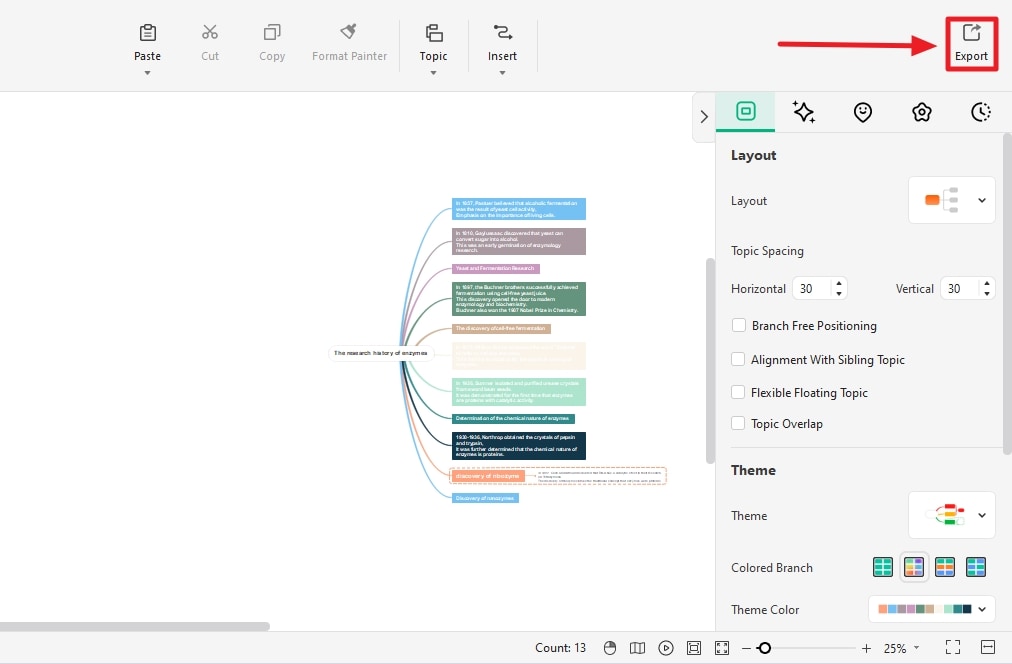The width and height of the screenshot is (1012, 664).
Task: Decrease Horizontal spacing with down arrow
Action: (838, 294)
